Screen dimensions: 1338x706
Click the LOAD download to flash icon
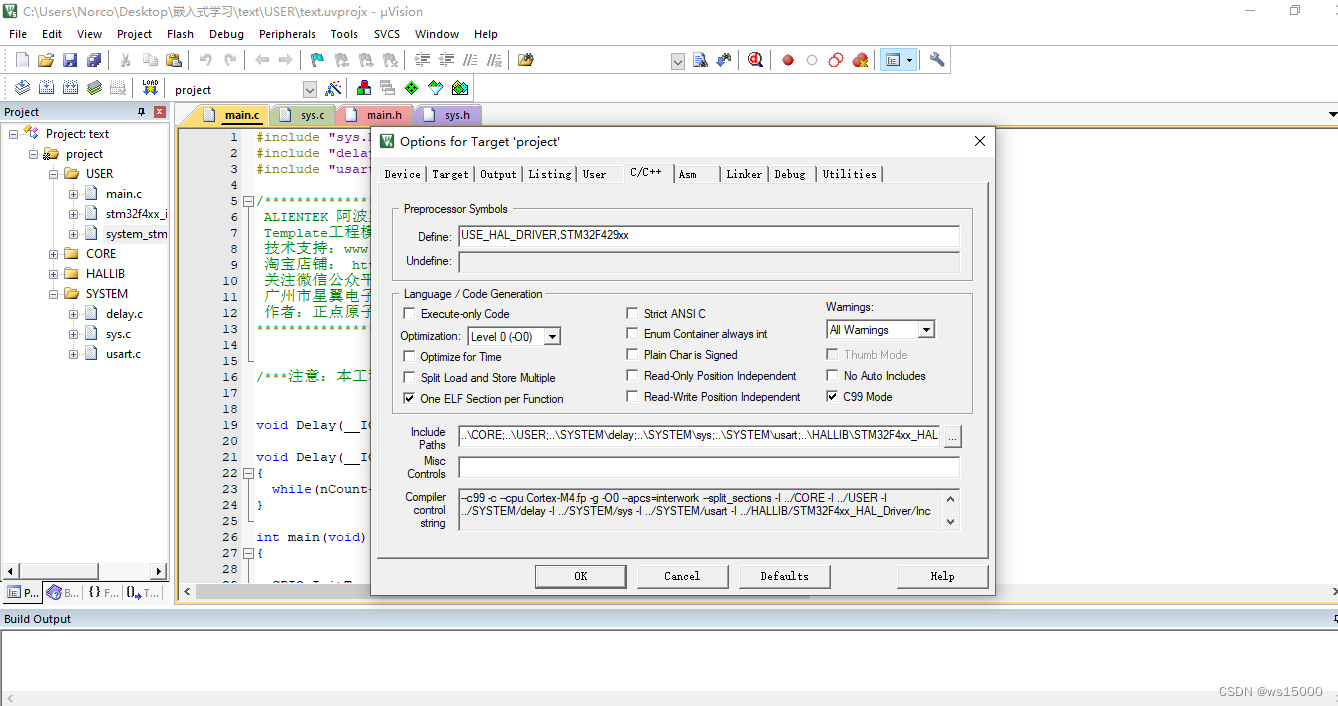[x=150, y=88]
